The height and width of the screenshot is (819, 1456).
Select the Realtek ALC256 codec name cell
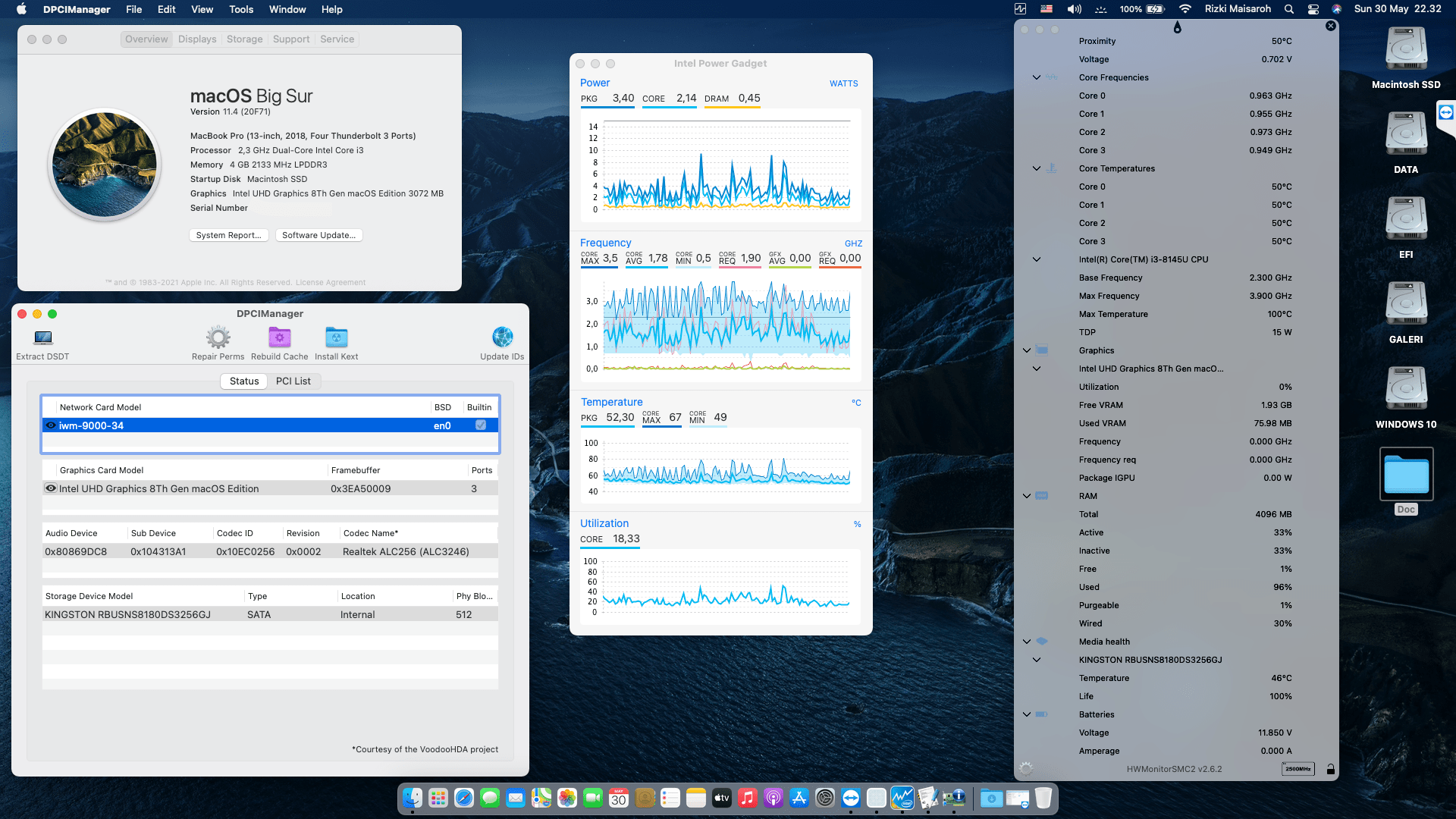(x=406, y=551)
